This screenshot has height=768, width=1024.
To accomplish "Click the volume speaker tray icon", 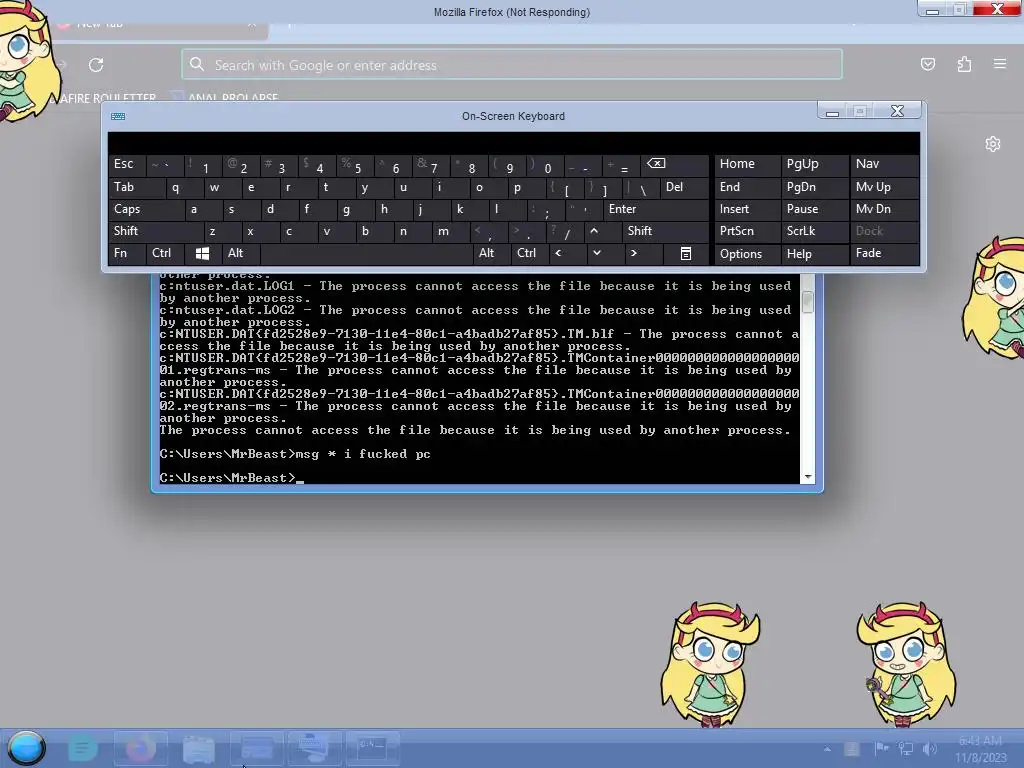I will pyautogui.click(x=930, y=748).
